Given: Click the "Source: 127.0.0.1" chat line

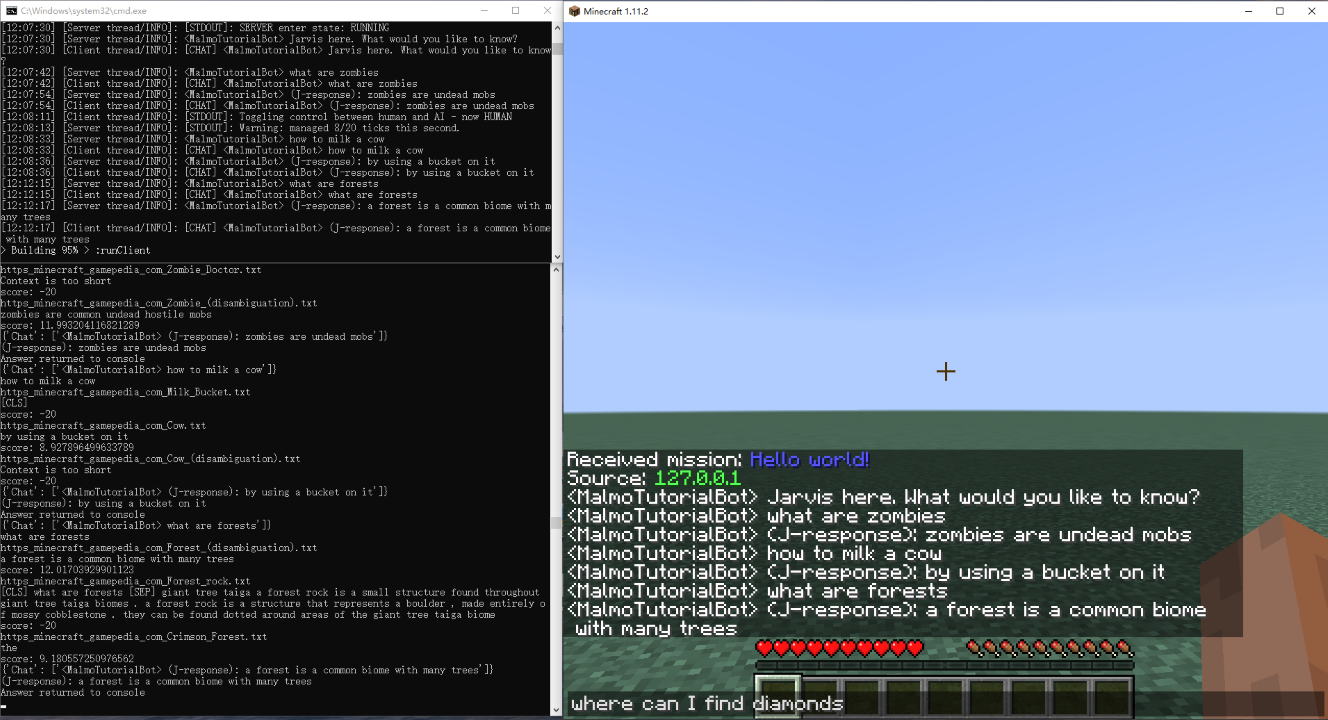Looking at the screenshot, I should click(x=654, y=478).
